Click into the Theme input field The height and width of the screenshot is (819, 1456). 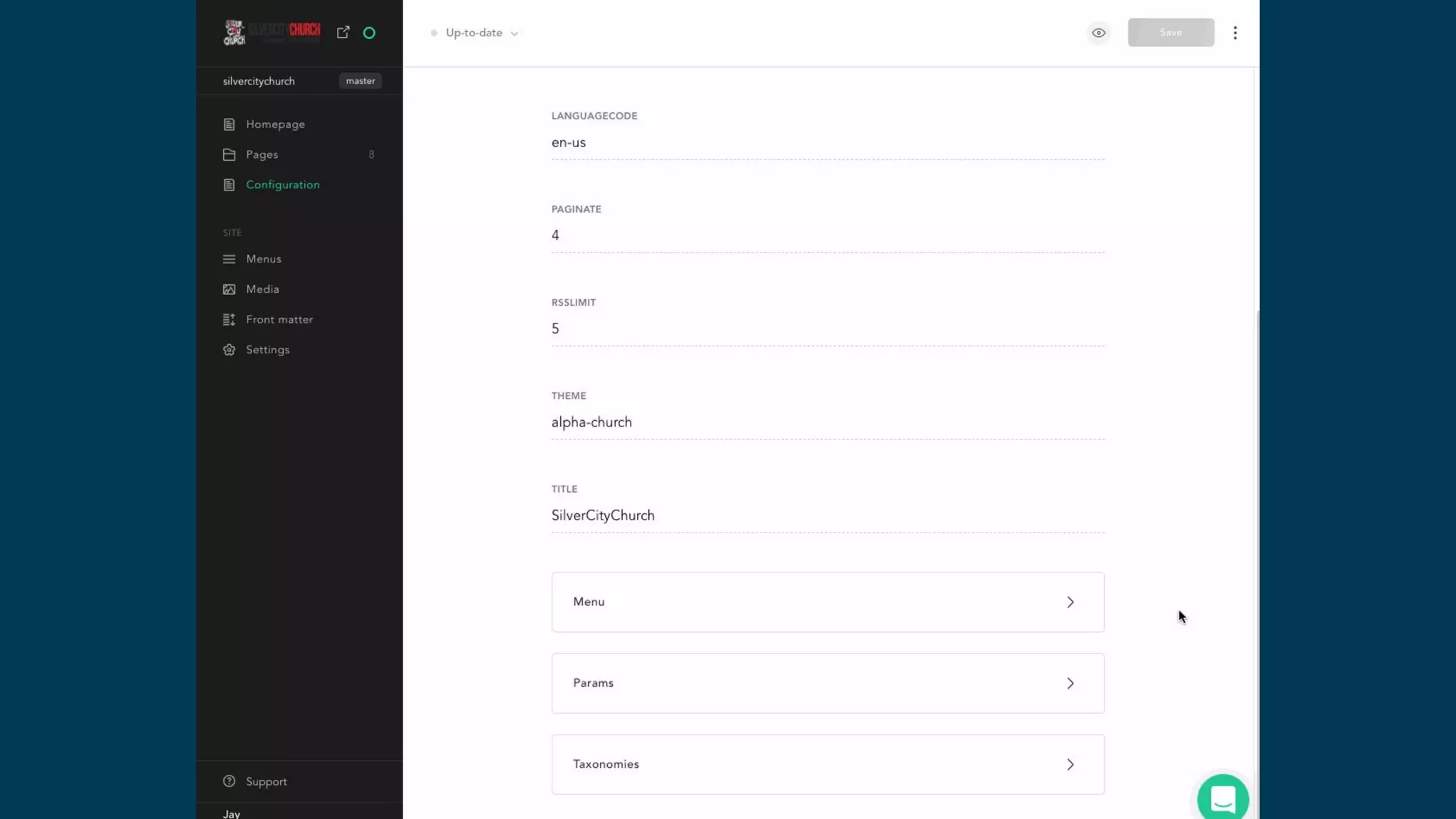[828, 422]
